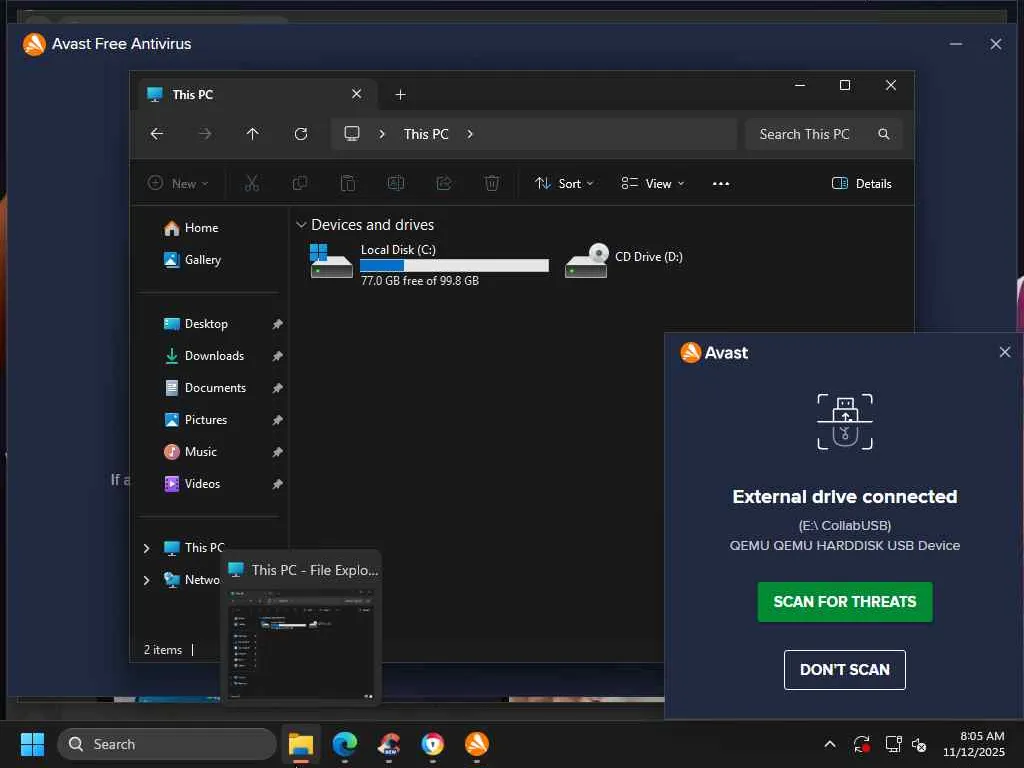This screenshot has width=1024, height=768.
Task: Click the Avast logo in the Antivirus window title
Action: coord(34,44)
